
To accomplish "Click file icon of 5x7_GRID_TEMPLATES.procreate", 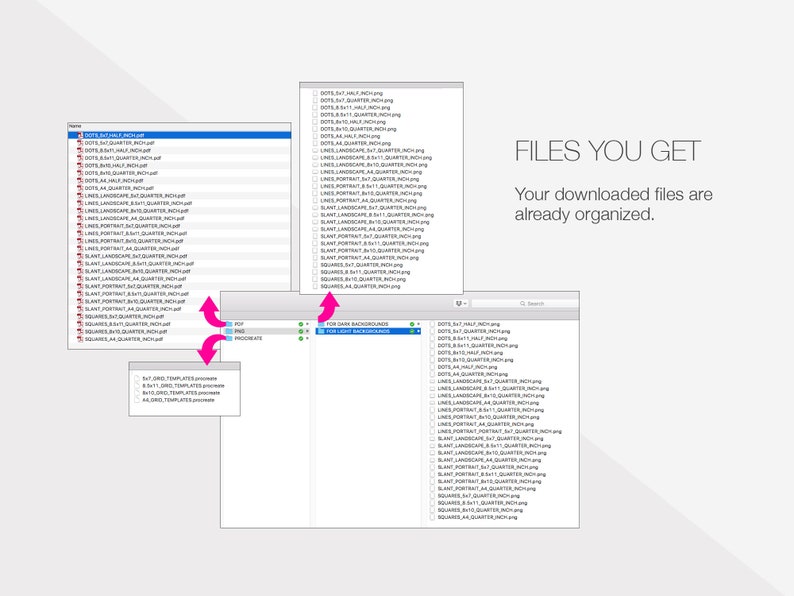I will point(137,378).
